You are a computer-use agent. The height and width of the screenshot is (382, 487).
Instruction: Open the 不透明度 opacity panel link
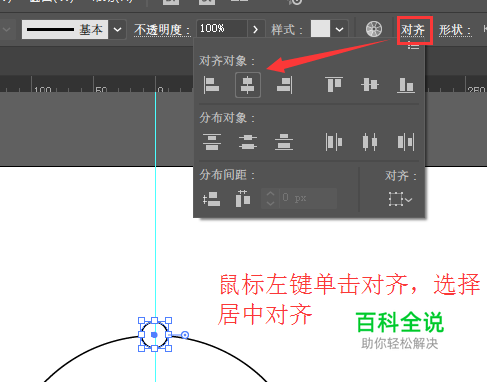click(x=162, y=30)
